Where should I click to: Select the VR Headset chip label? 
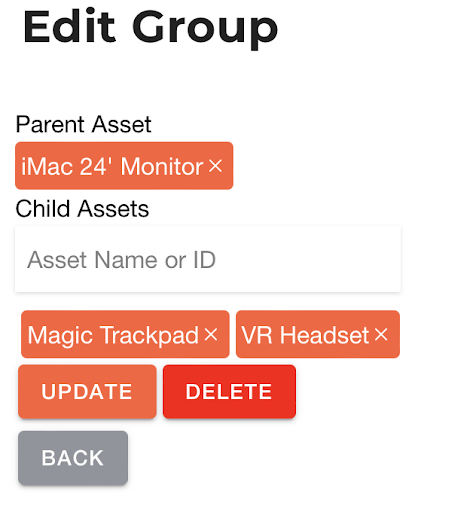click(x=305, y=335)
